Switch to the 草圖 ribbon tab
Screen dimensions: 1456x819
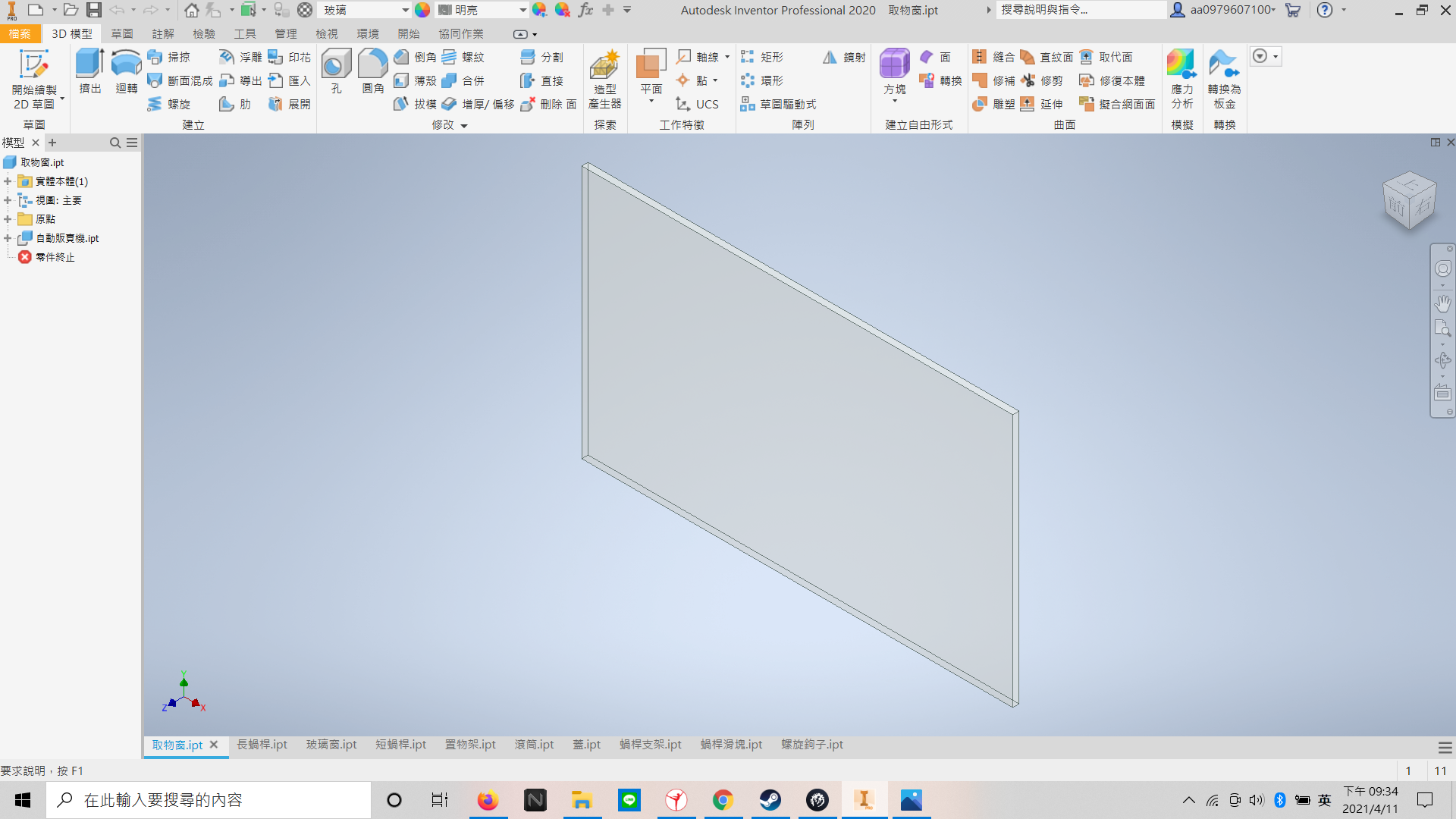[121, 34]
